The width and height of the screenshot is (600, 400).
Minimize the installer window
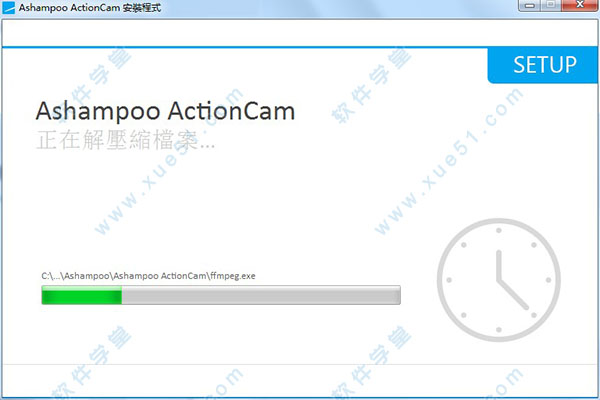[530, 5]
